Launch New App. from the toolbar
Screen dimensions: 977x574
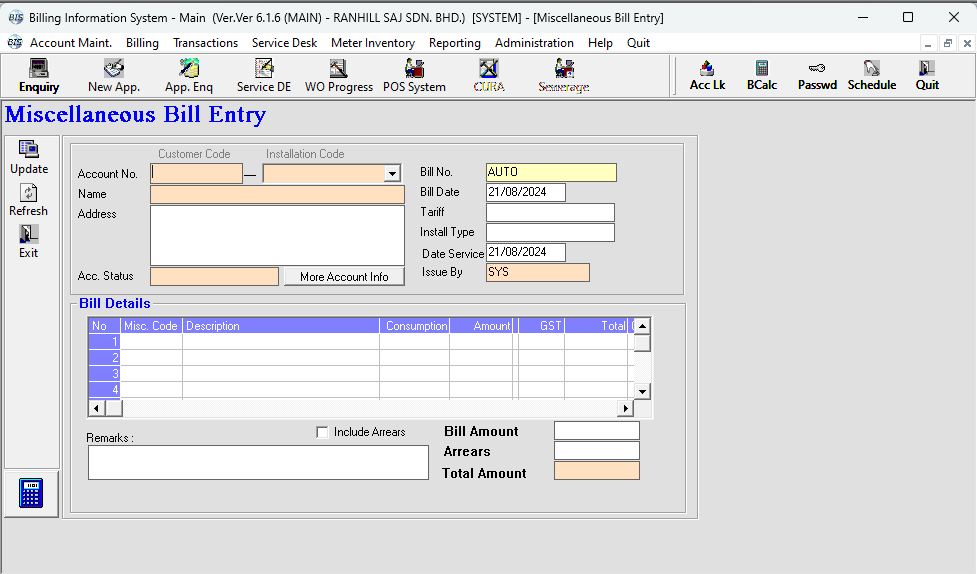[x=113, y=75]
